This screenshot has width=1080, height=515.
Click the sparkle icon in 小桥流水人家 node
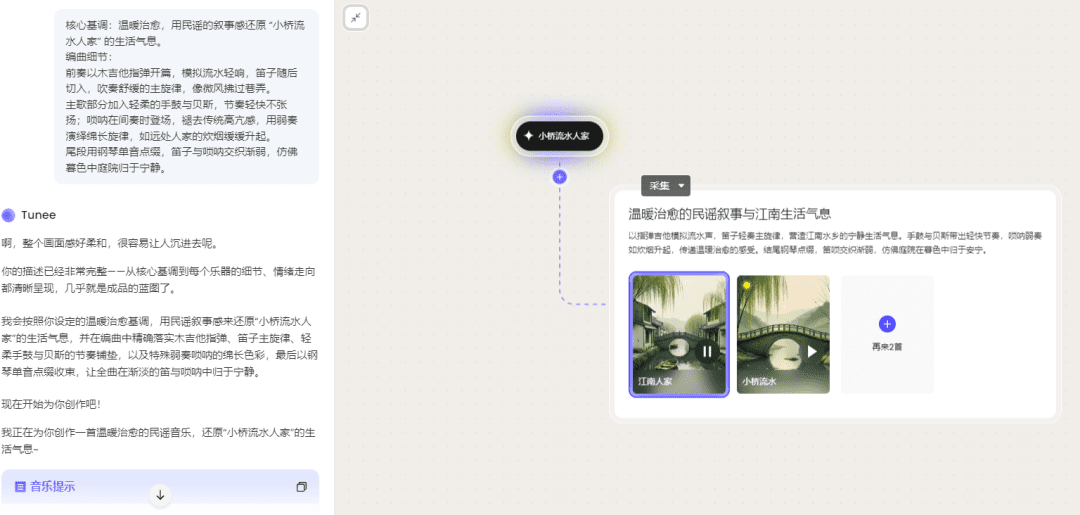[528, 136]
